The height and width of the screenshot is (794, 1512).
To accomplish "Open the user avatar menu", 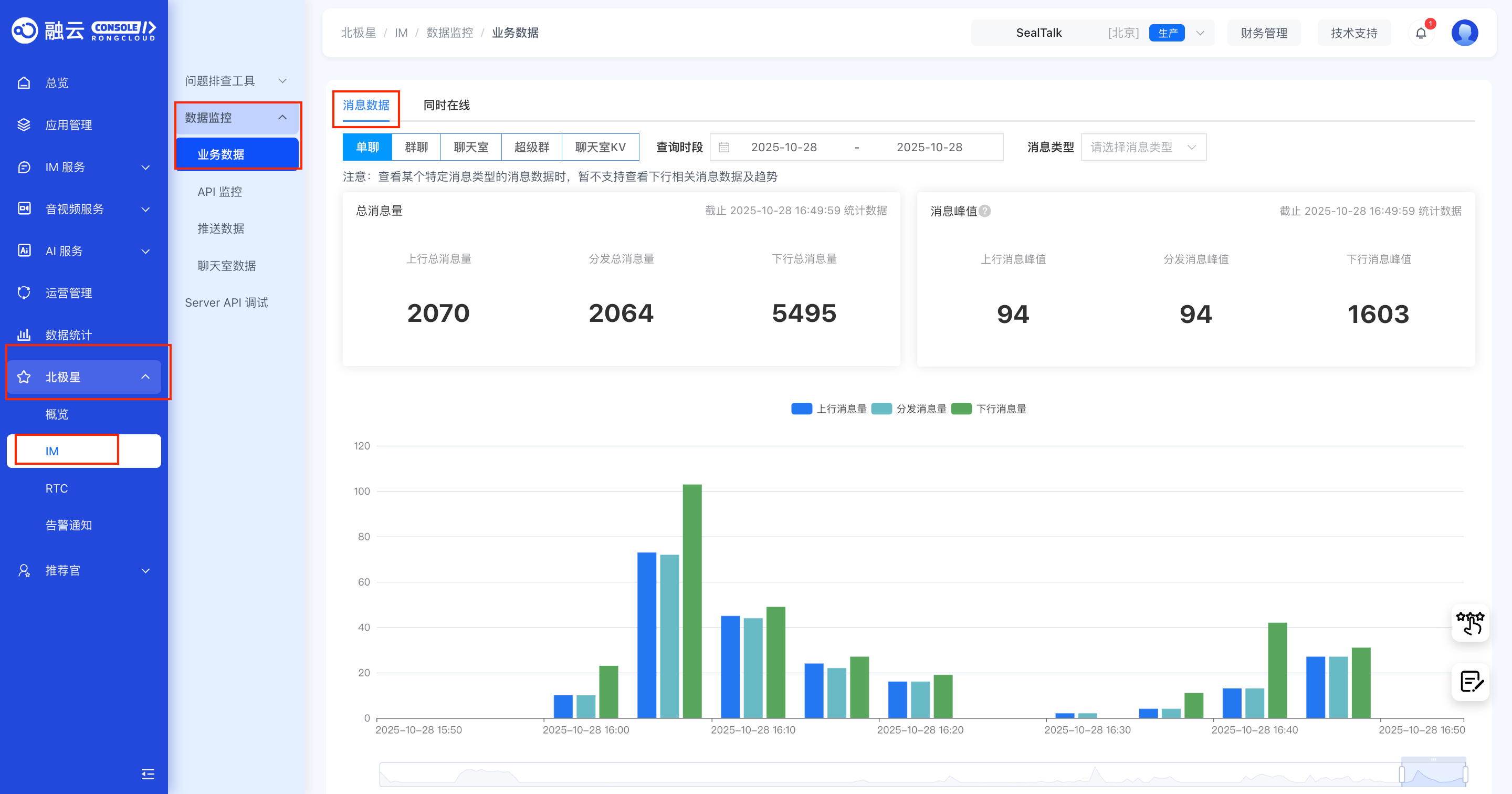I will [1464, 33].
